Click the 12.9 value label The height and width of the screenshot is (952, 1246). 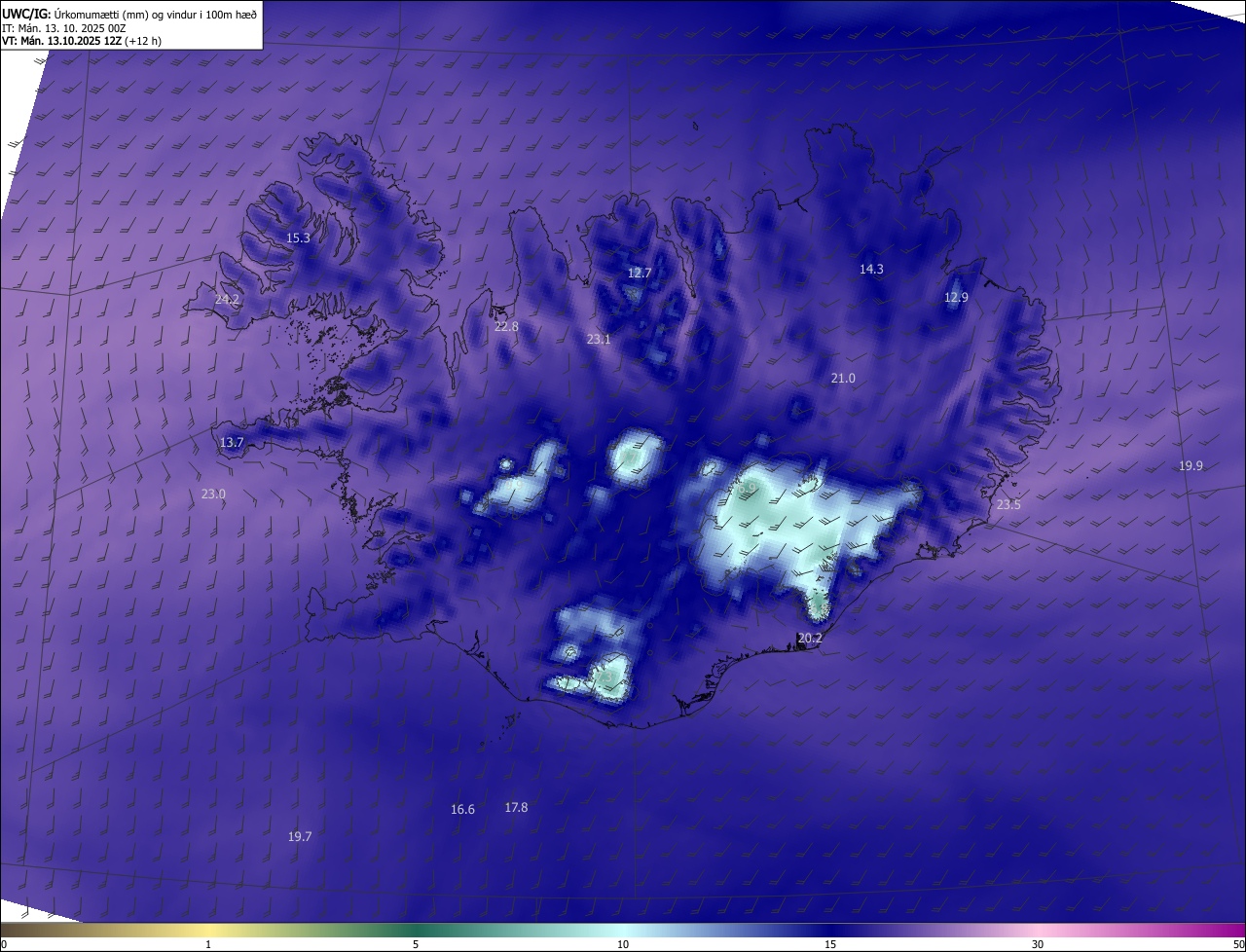click(956, 297)
